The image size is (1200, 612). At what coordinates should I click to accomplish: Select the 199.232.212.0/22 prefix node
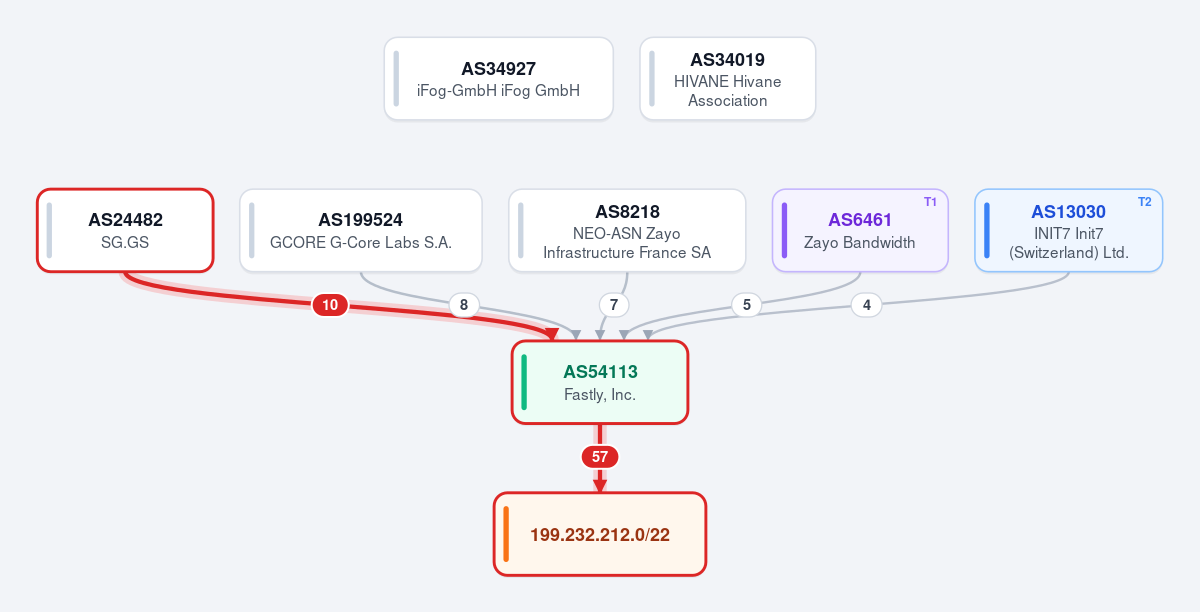(600, 534)
